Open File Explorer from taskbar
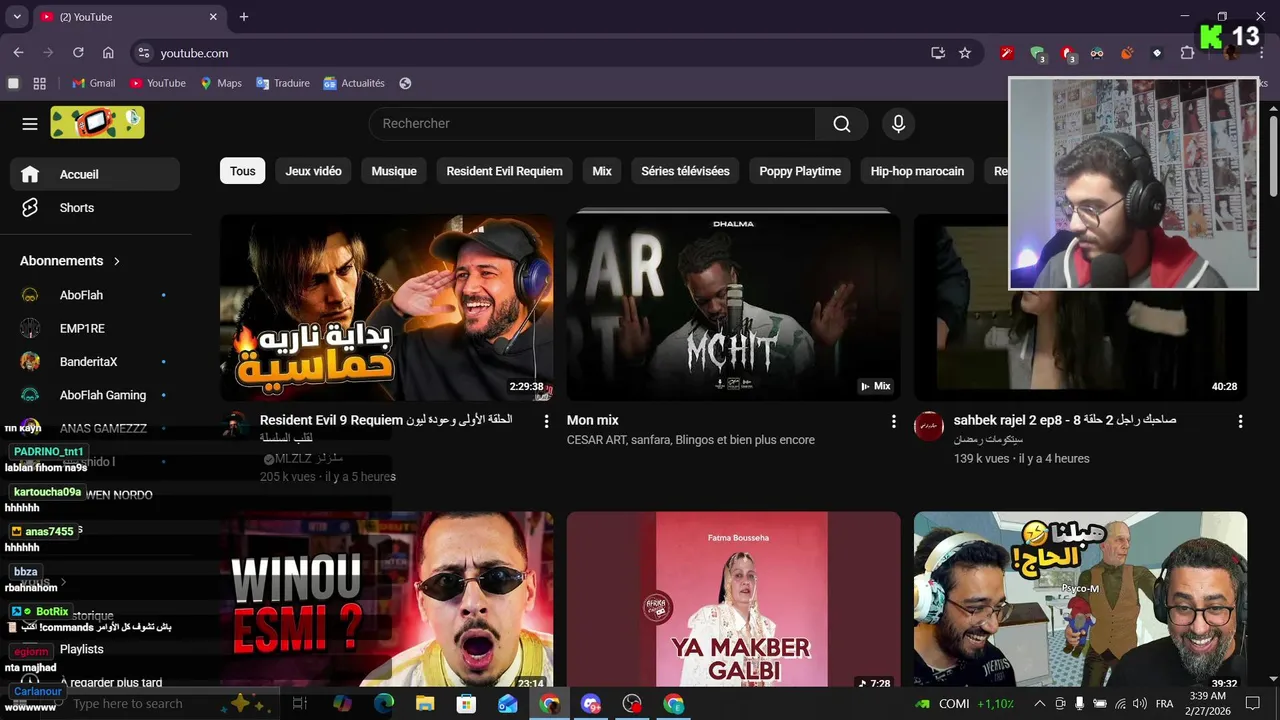 (x=425, y=704)
